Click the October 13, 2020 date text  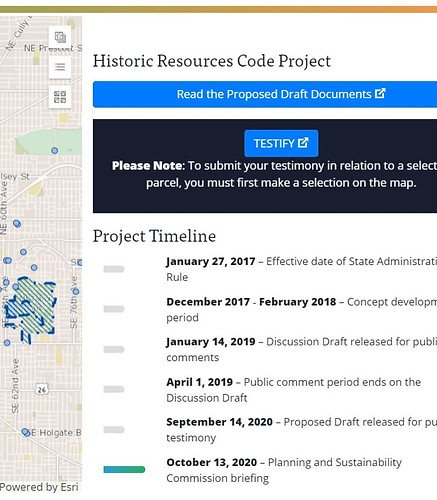(x=212, y=462)
